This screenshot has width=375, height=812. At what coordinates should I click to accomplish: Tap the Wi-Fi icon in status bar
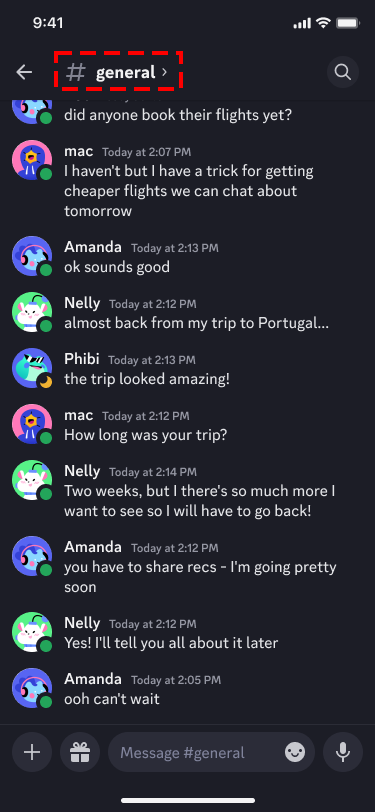324,23
